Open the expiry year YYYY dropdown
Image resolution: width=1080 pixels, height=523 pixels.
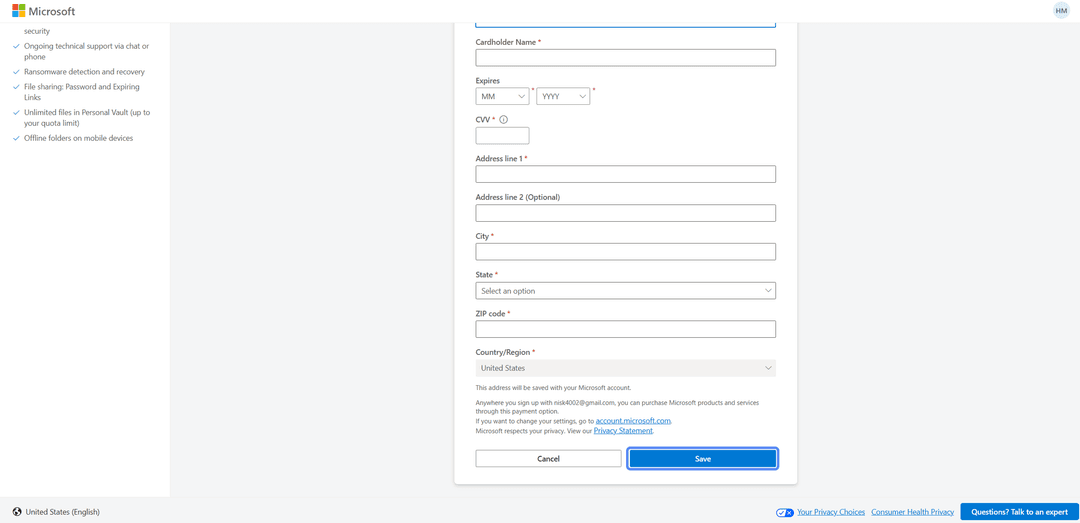(563, 96)
